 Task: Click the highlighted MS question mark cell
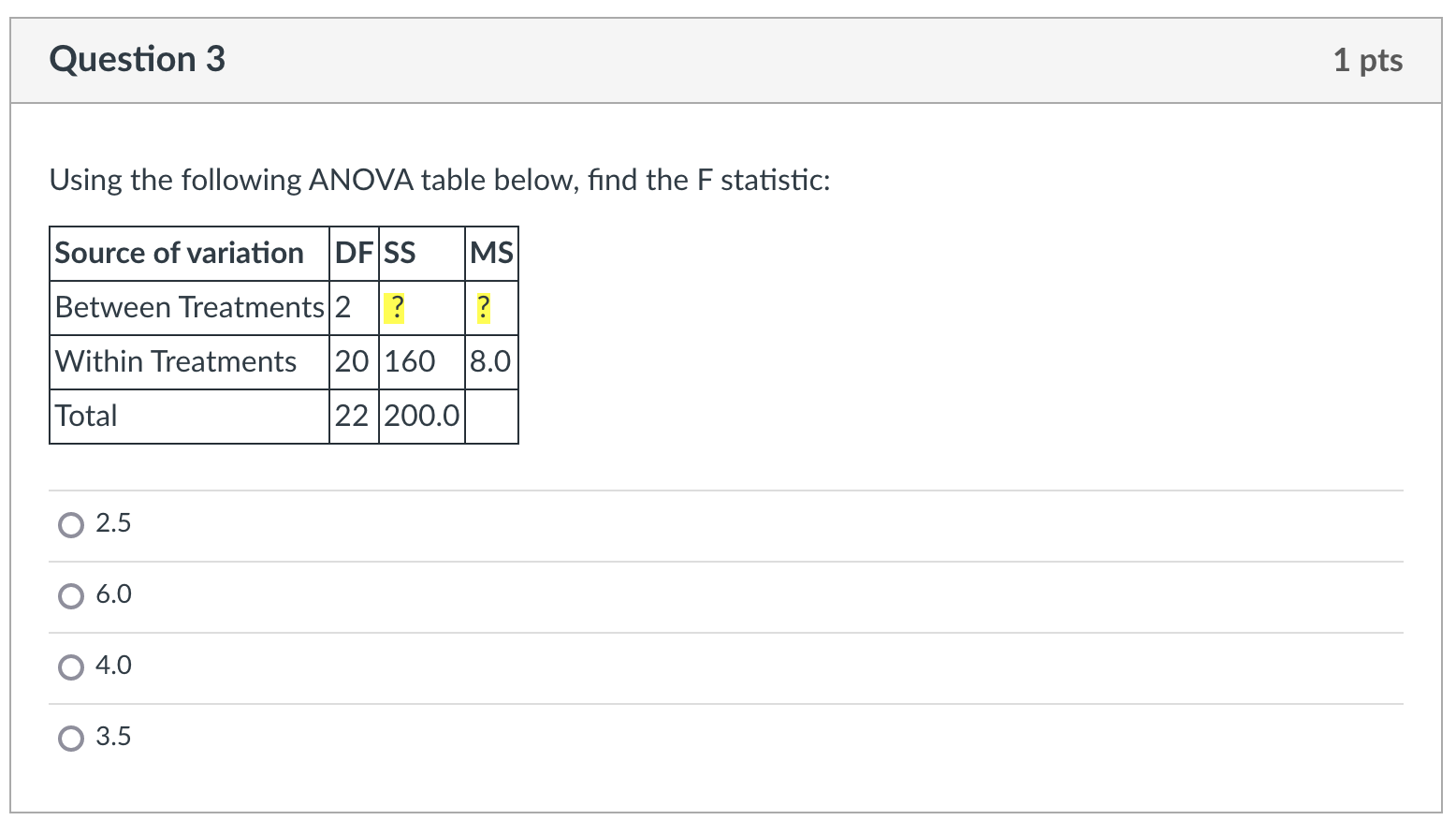pyautogui.click(x=483, y=307)
